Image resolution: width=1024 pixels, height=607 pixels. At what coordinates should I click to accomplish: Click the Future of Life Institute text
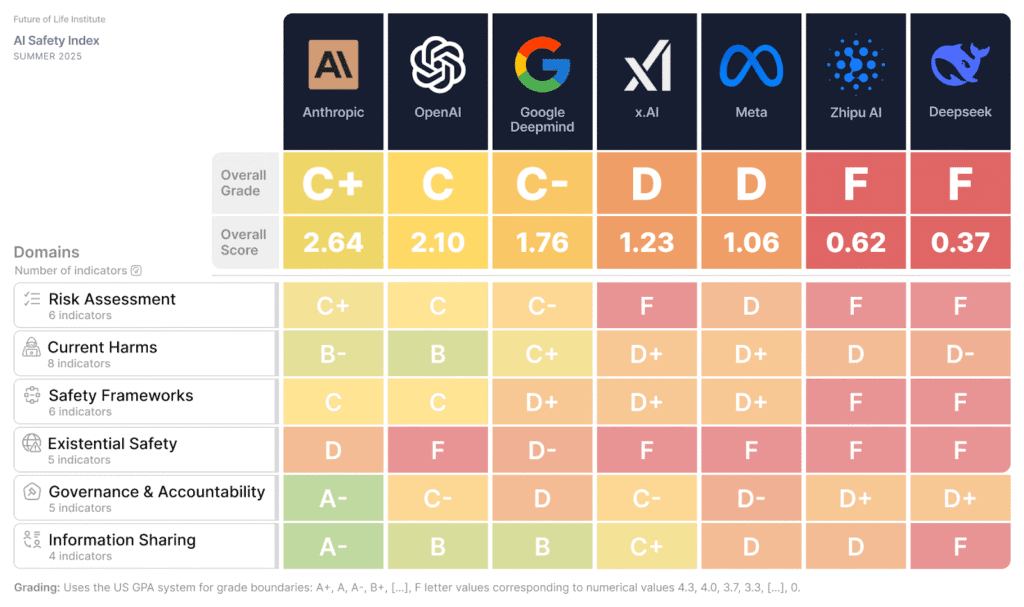[x=59, y=19]
